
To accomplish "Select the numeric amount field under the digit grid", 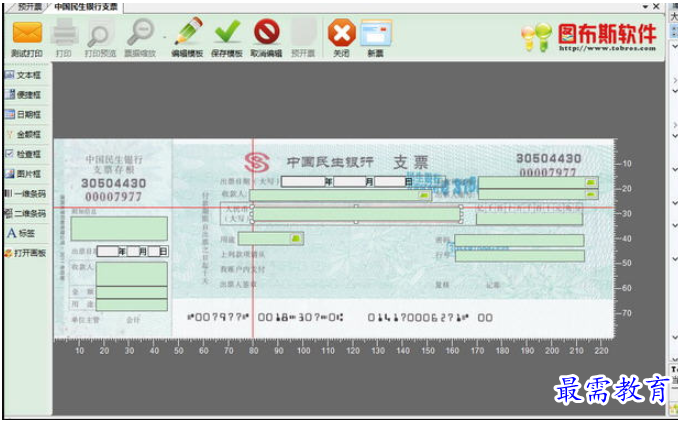I will (529, 219).
